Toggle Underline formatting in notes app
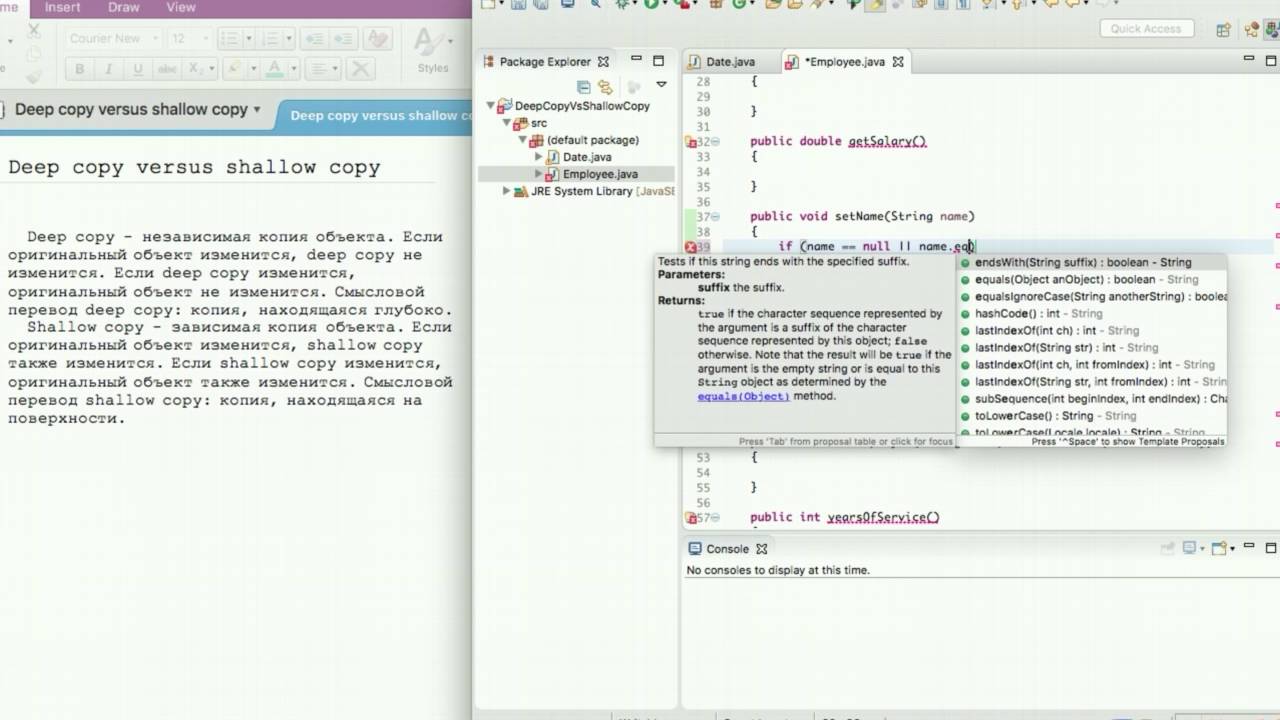This screenshot has height=720, width=1280. (138, 69)
